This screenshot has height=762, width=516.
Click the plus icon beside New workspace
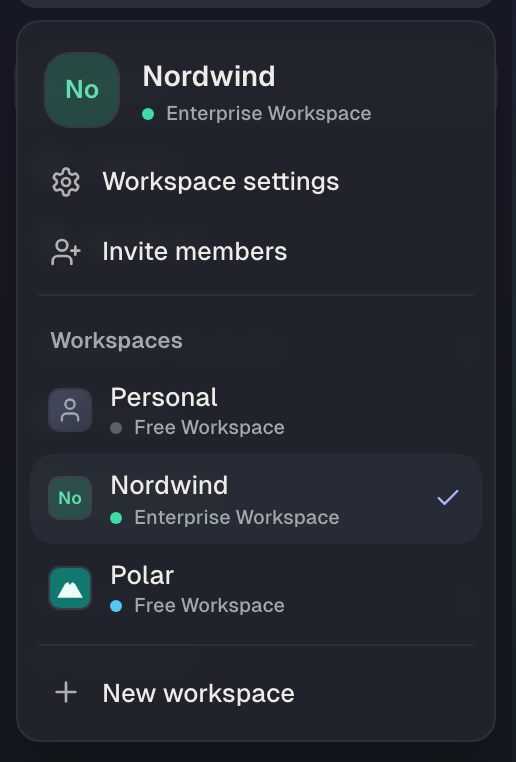pos(66,692)
